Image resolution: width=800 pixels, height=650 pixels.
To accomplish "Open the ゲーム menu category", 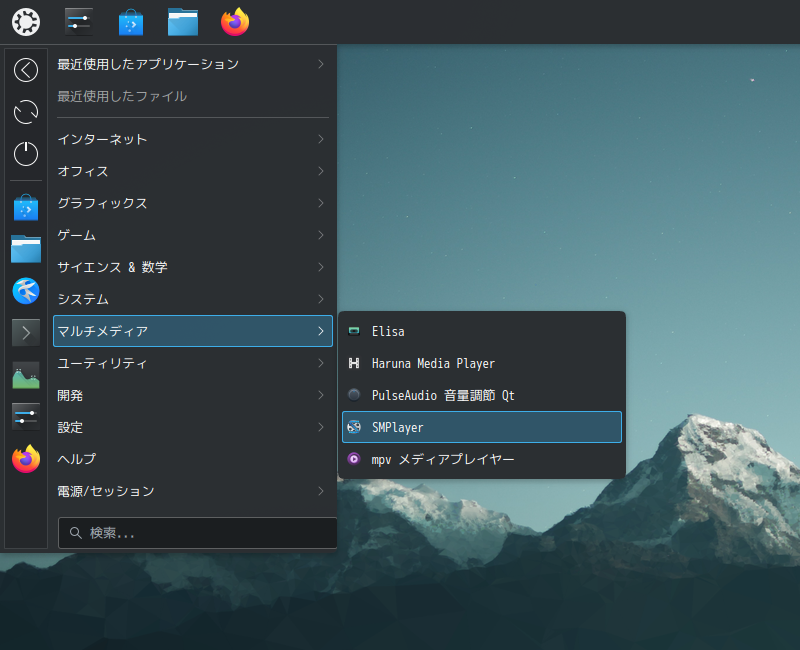I will pyautogui.click(x=193, y=235).
